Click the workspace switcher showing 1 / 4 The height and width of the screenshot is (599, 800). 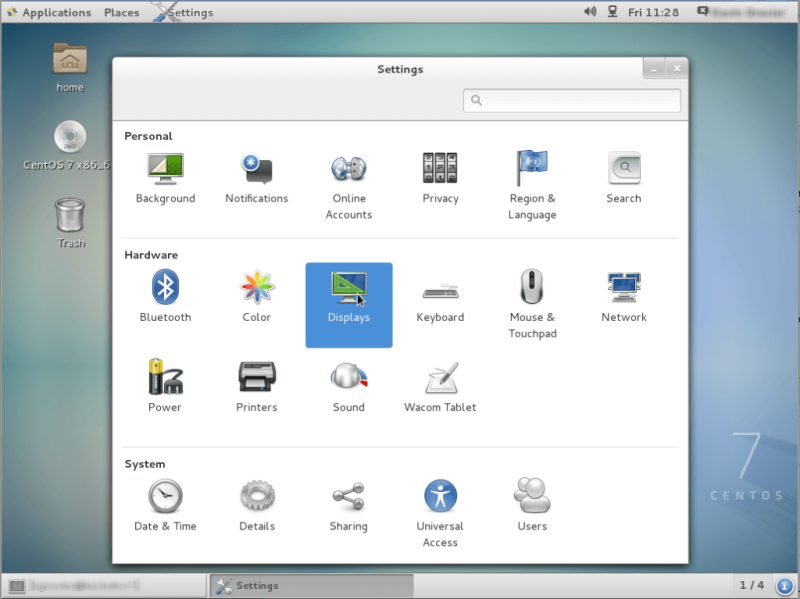752,585
